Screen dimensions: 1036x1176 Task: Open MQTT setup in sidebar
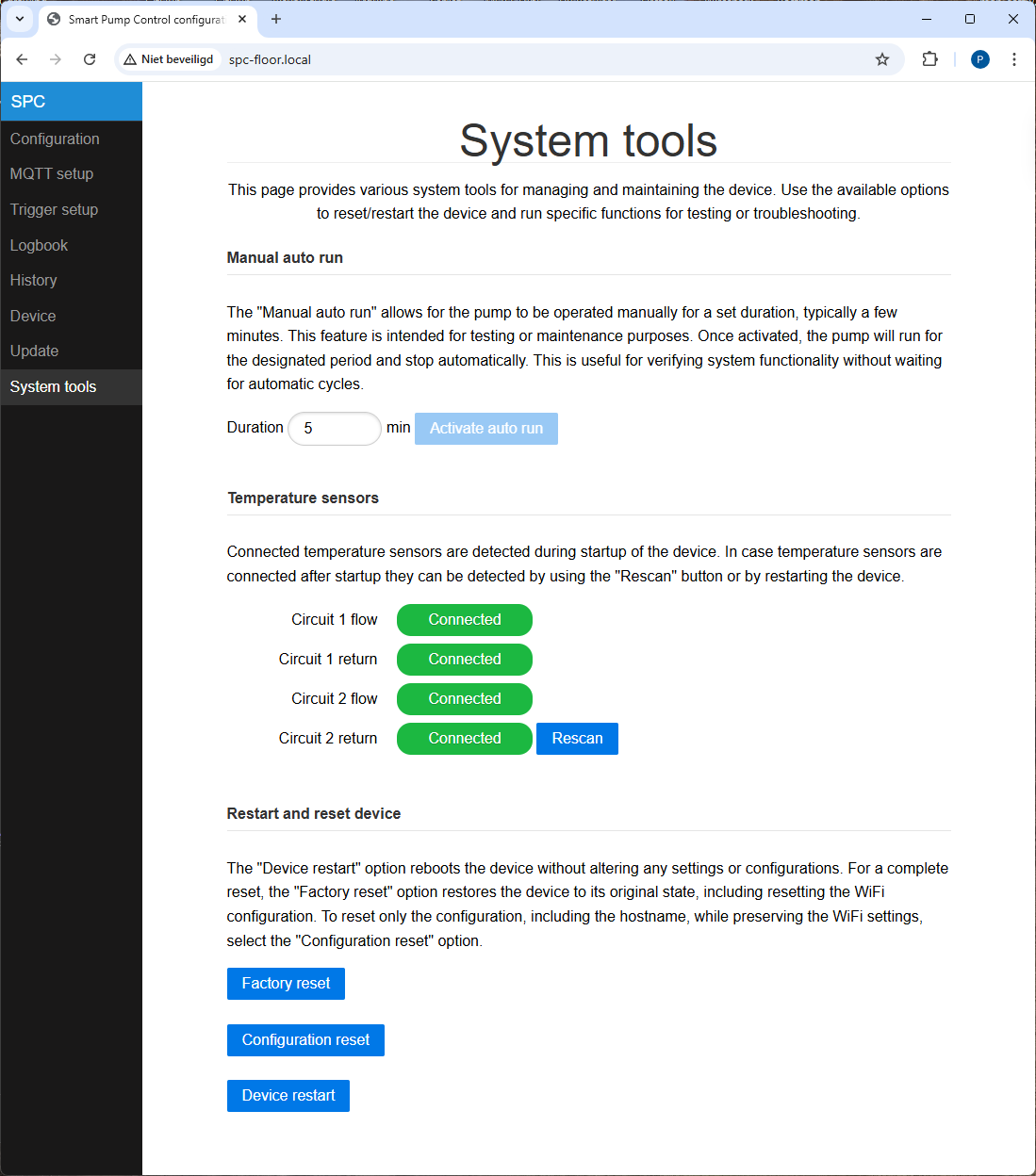pyautogui.click(x=71, y=173)
